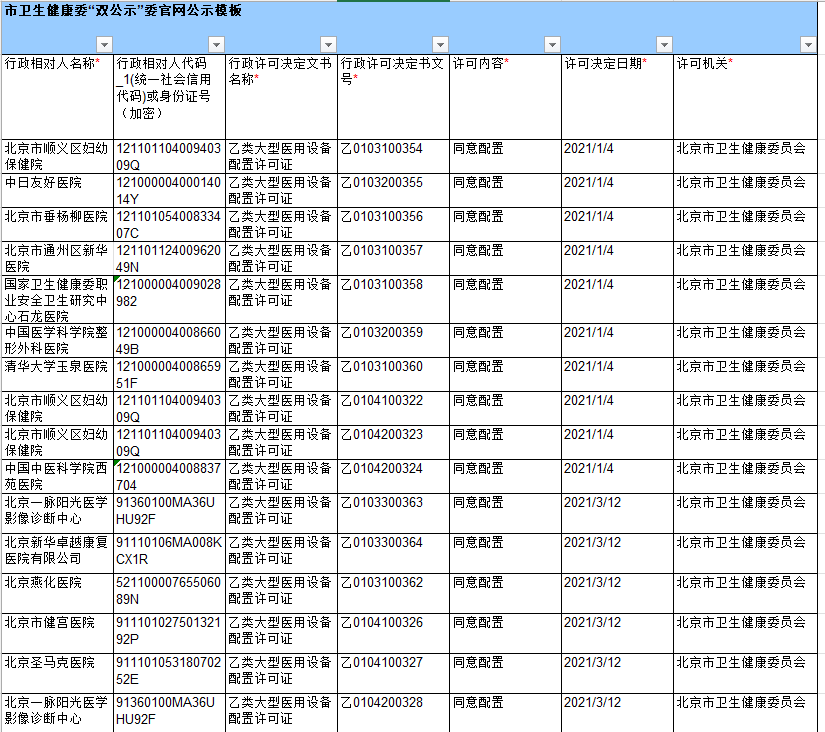
Task: Click the cell 北京市垂杨柳医院
Action: (57, 224)
